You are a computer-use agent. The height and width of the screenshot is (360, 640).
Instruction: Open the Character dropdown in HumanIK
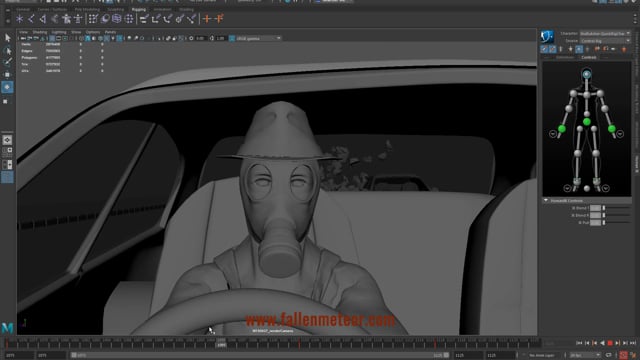tap(605, 33)
